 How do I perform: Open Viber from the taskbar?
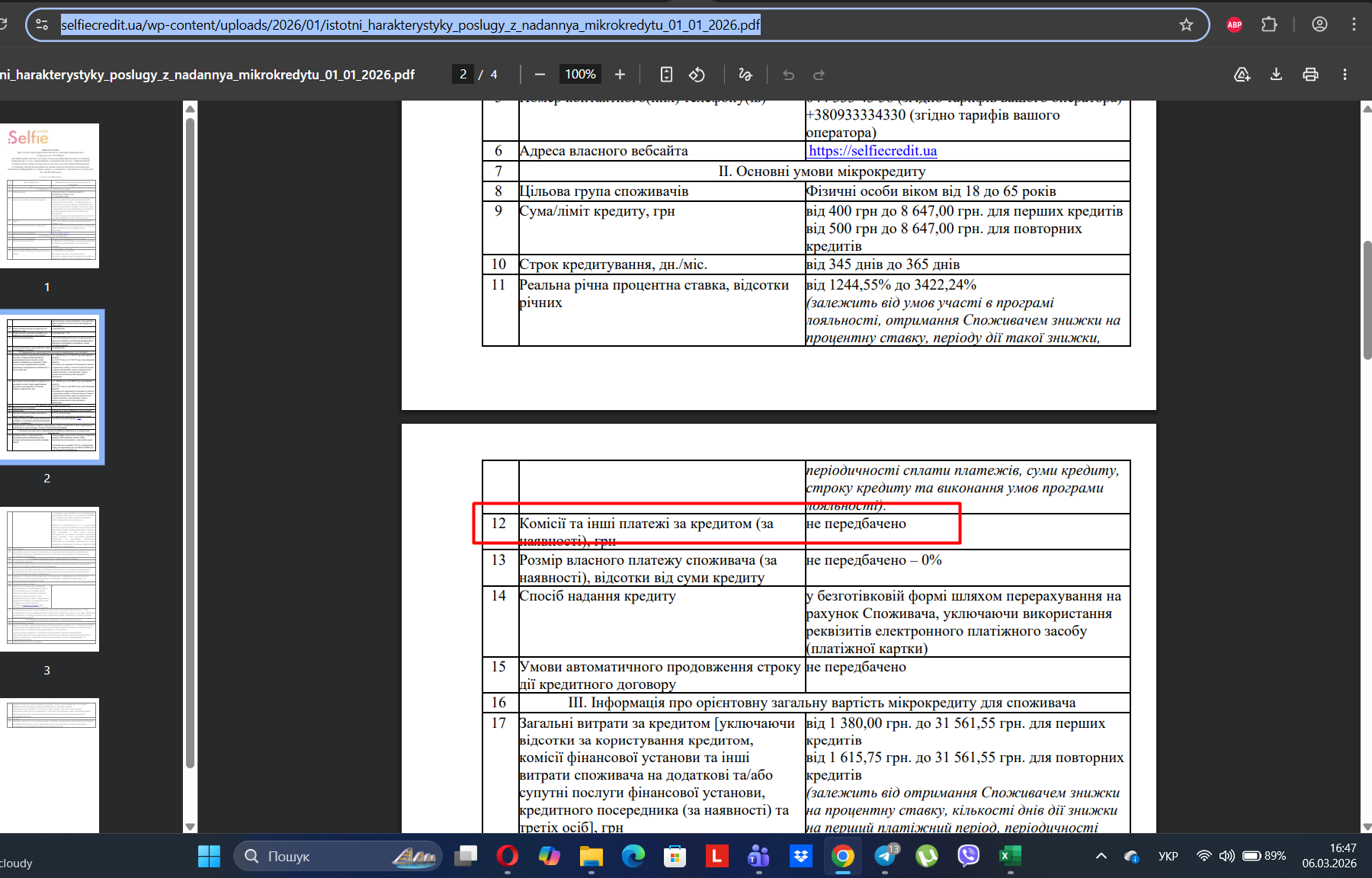click(968, 856)
